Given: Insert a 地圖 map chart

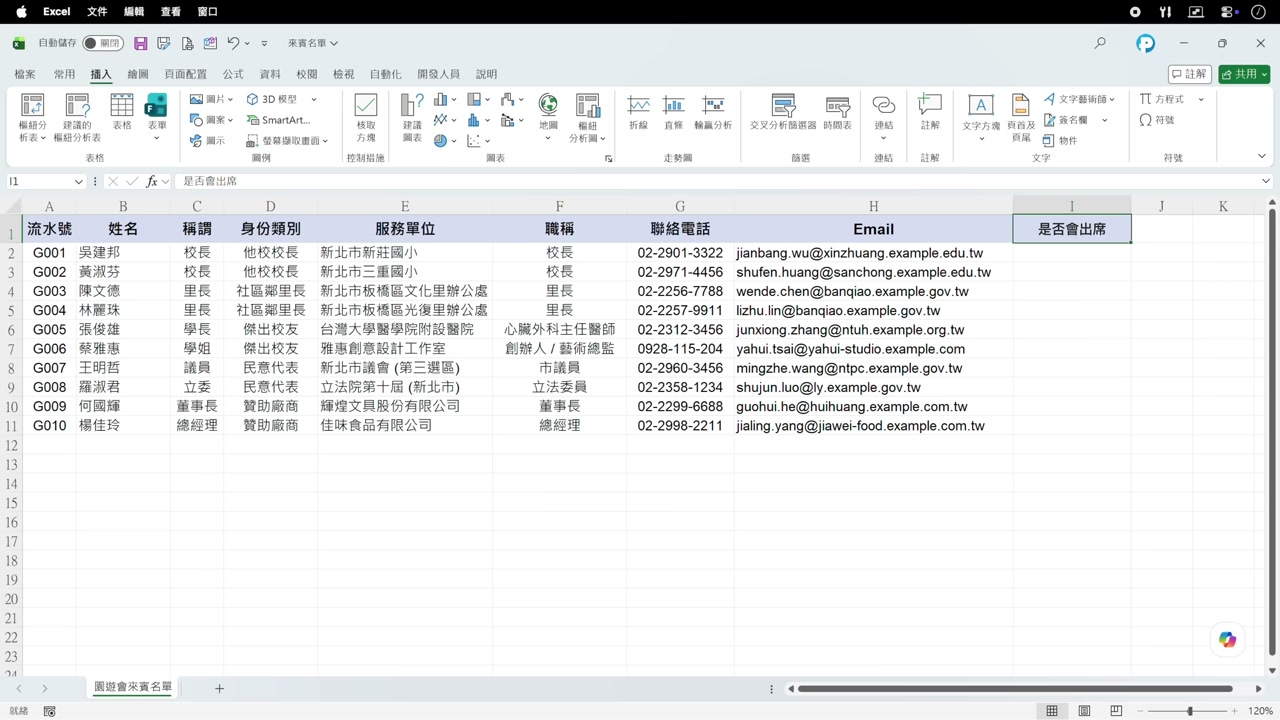Looking at the screenshot, I should [x=548, y=118].
